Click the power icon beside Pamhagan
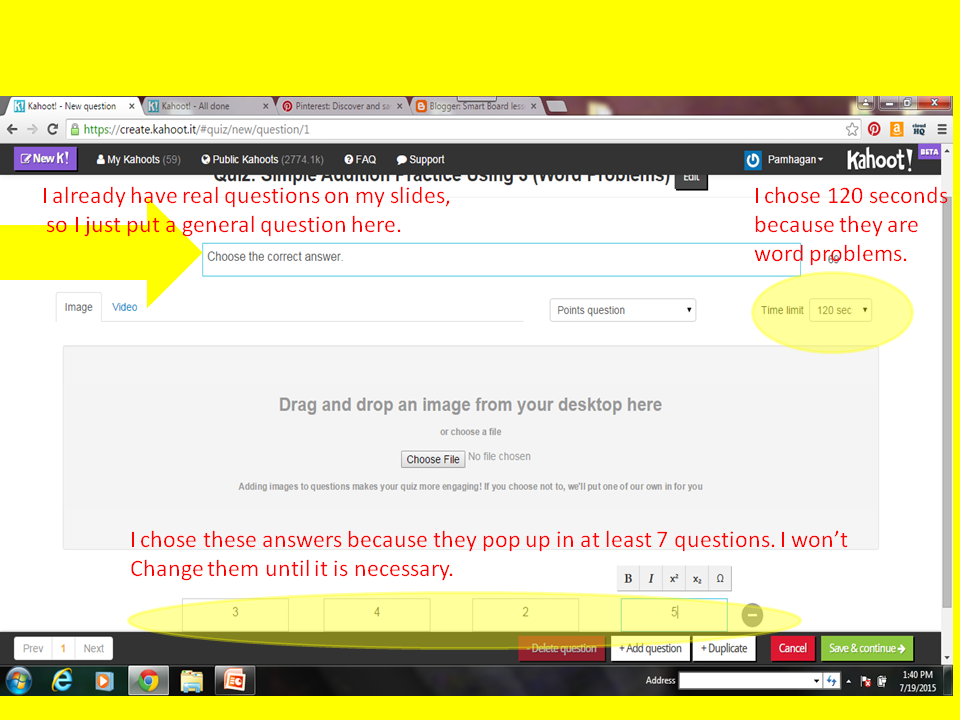 click(752, 160)
